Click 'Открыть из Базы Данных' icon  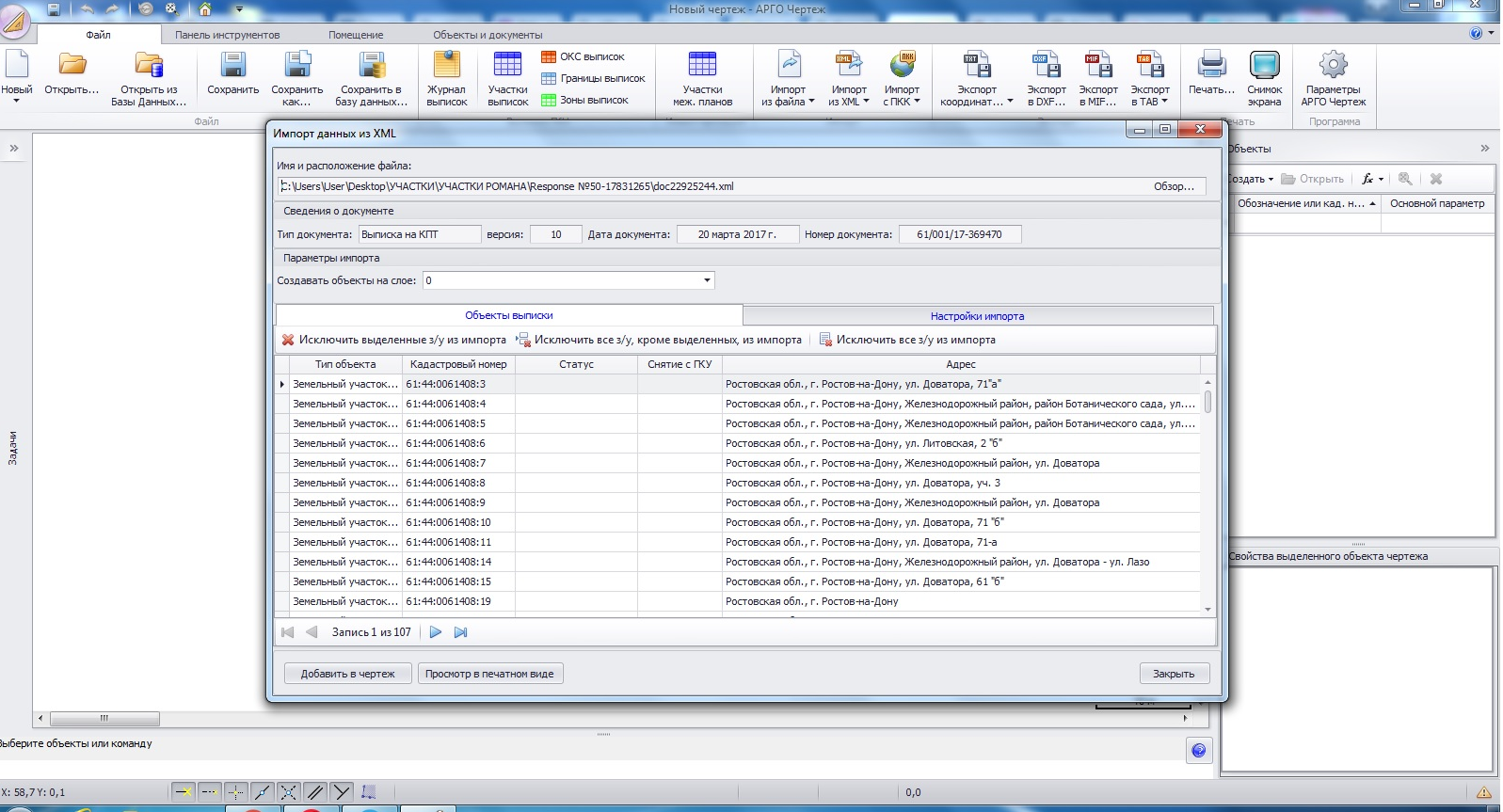(149, 66)
